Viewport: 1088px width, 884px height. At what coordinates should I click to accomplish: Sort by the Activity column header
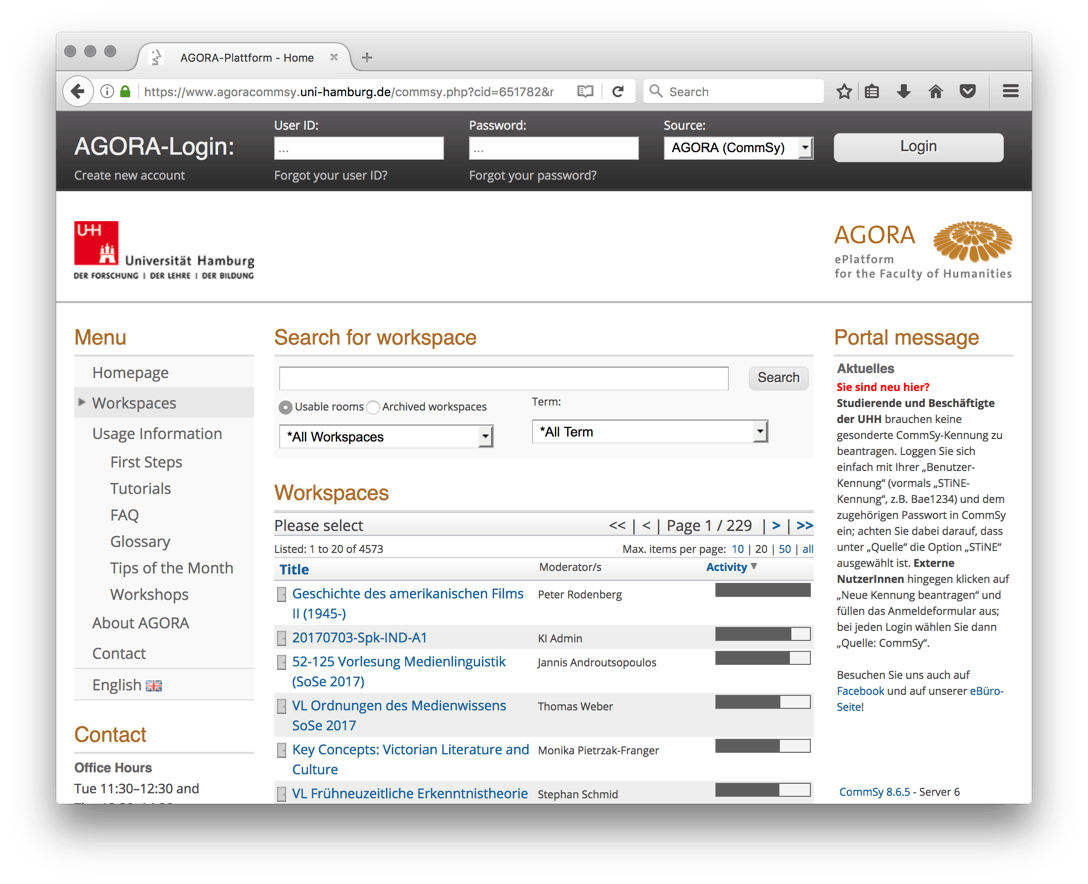coord(727,567)
